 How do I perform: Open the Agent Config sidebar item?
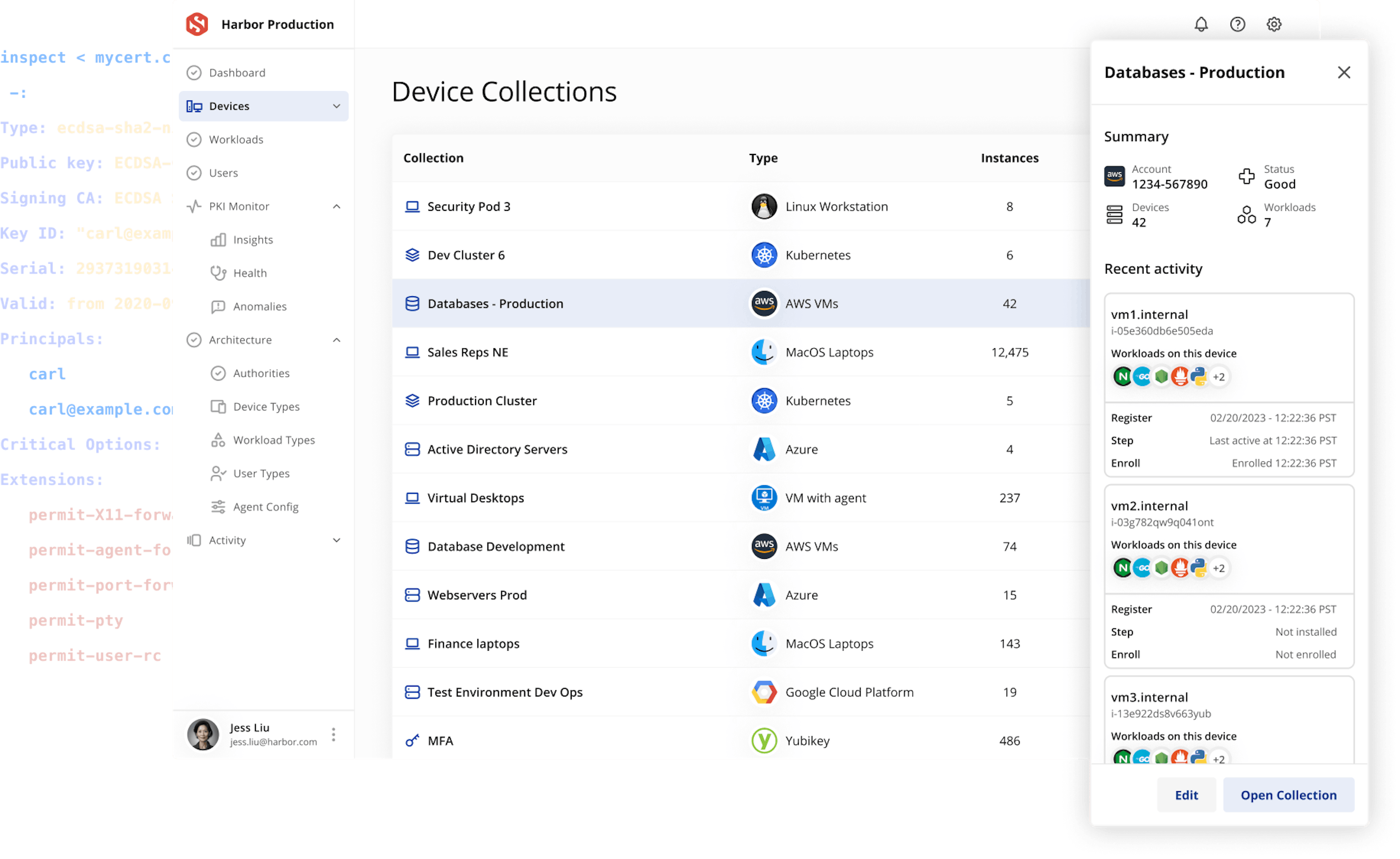pyautogui.click(x=266, y=507)
